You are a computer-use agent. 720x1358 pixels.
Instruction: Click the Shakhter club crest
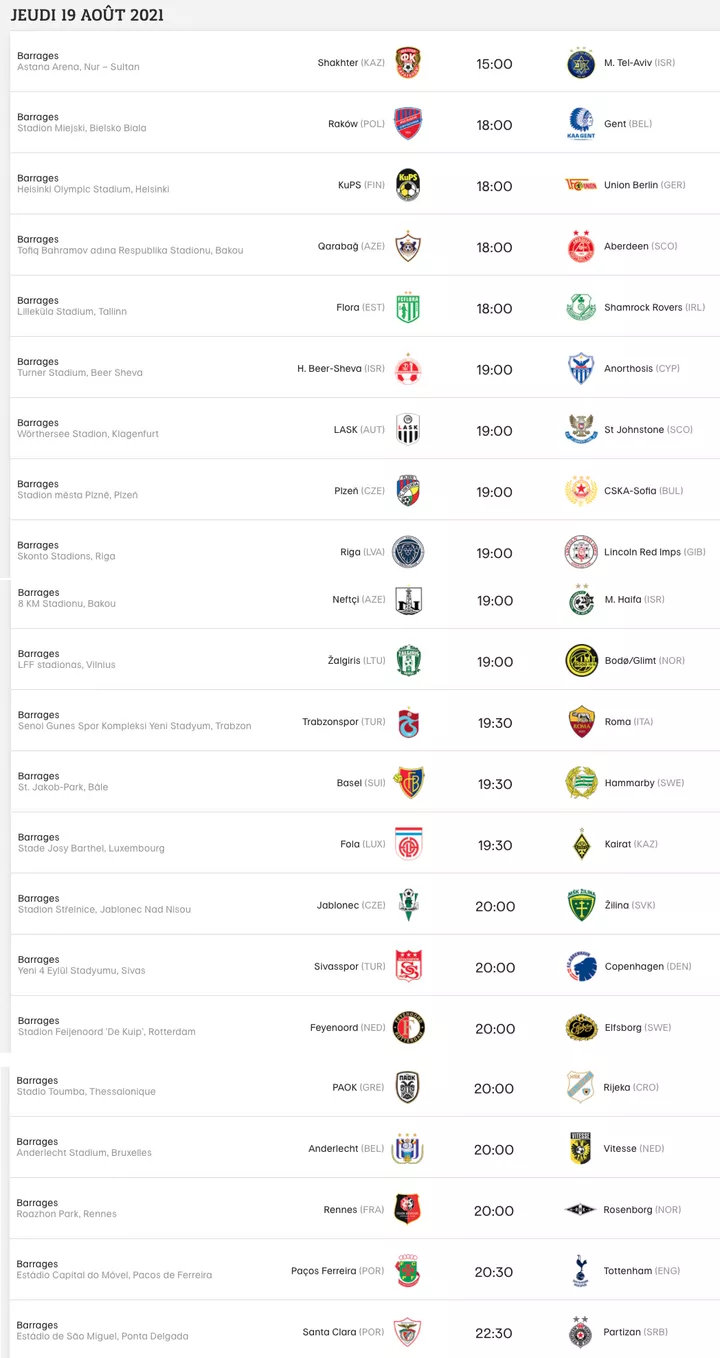pos(407,63)
